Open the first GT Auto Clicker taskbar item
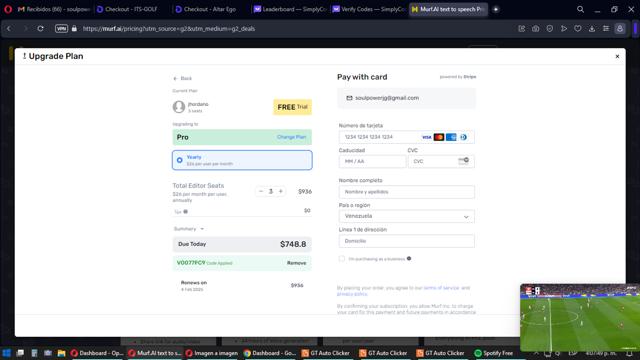This screenshot has height=360, width=640. [326, 353]
